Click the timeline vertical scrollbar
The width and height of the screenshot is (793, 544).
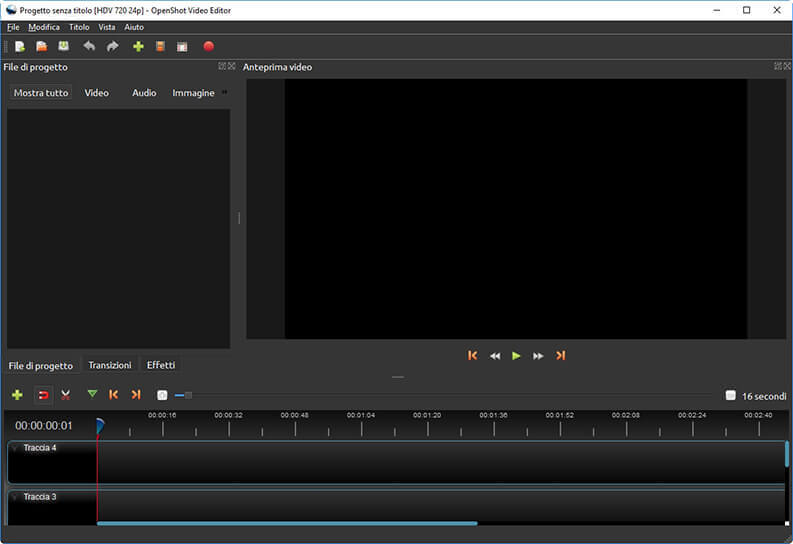[787, 454]
